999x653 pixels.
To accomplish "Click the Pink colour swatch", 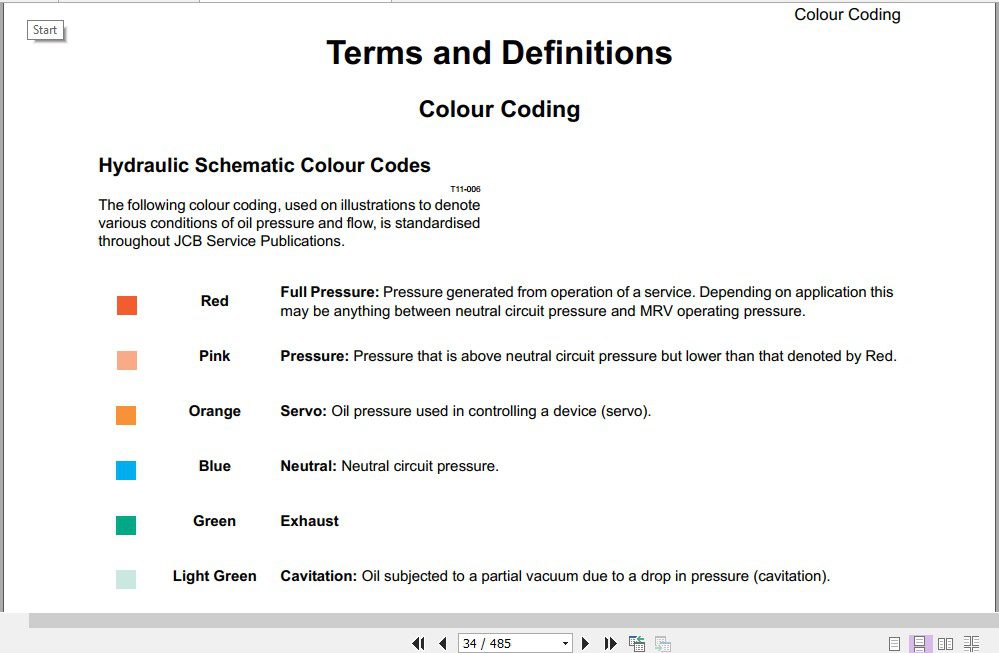I will (127, 360).
